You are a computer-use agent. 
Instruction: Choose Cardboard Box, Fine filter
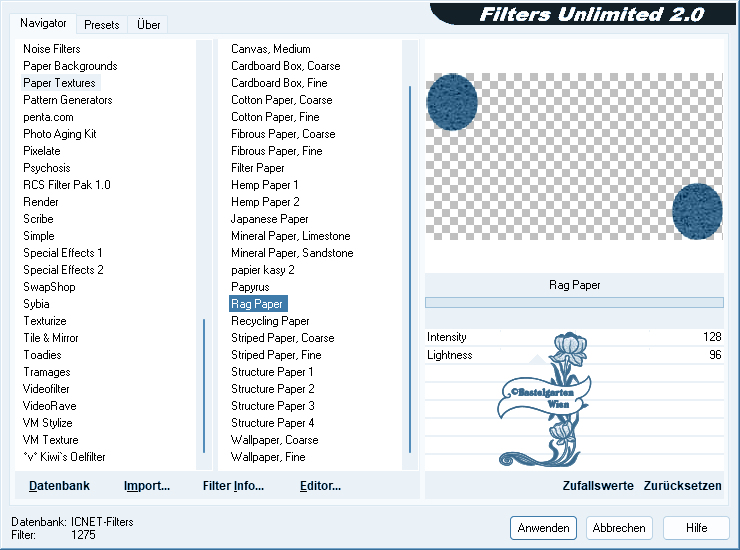click(279, 83)
